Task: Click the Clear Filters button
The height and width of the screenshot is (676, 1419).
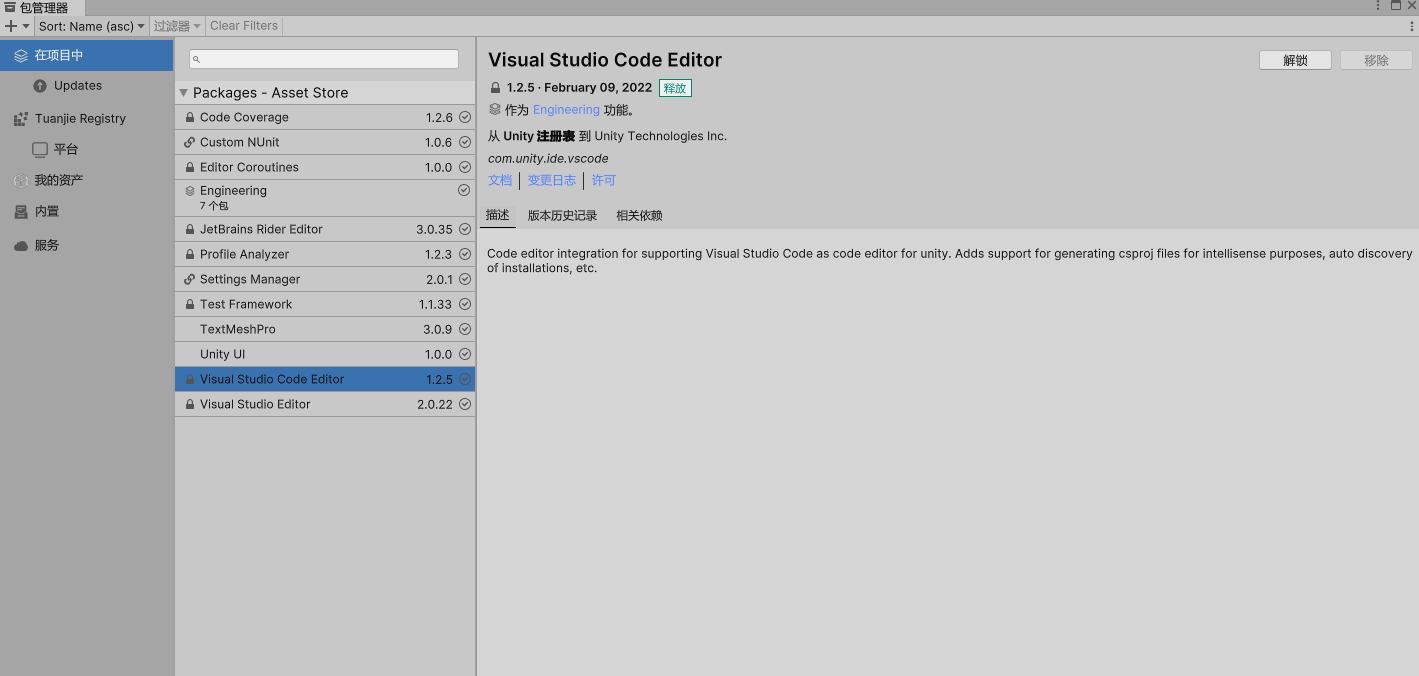Action: 244,26
